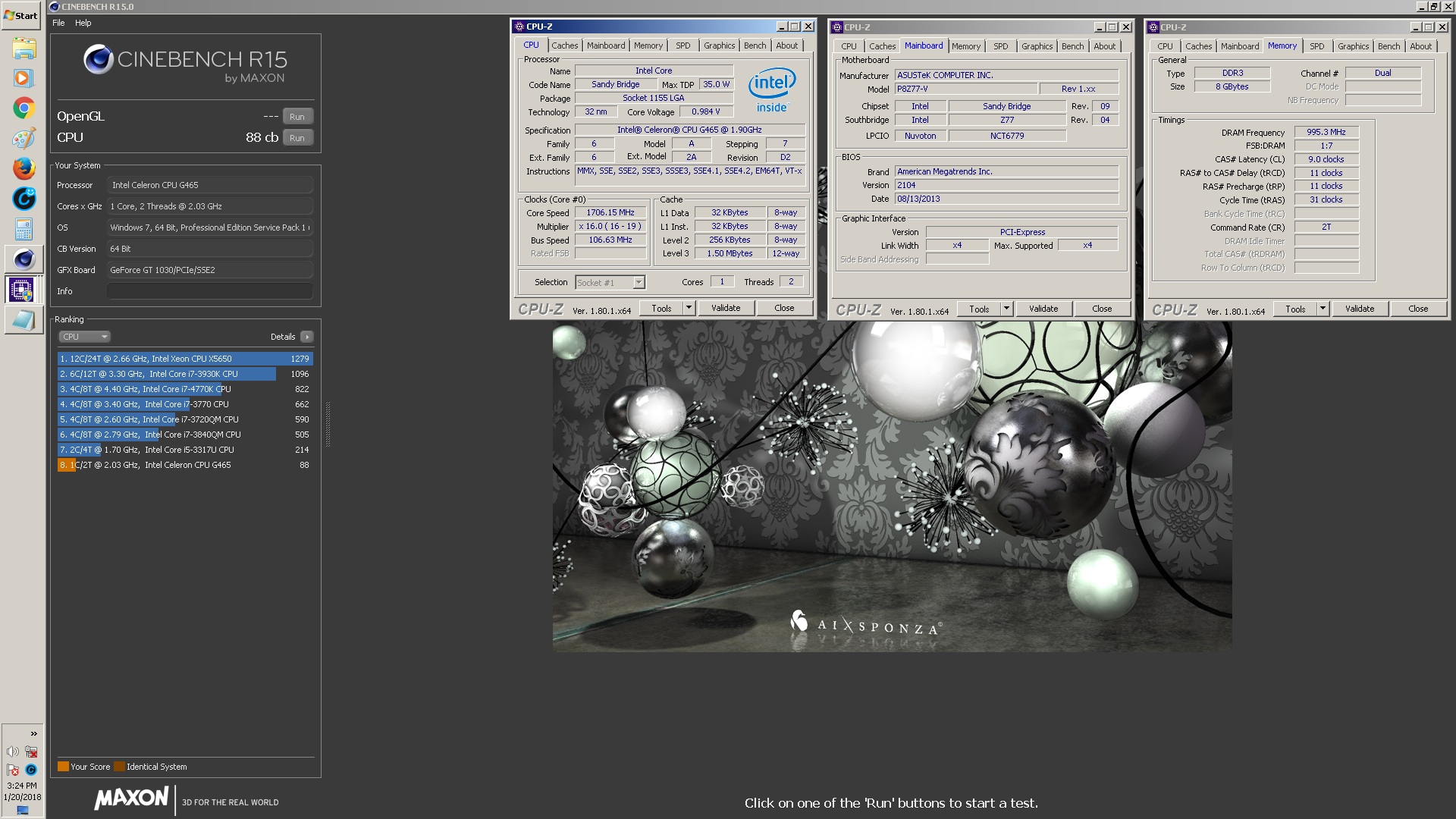
Task: Click the Info input field
Action: [x=210, y=291]
